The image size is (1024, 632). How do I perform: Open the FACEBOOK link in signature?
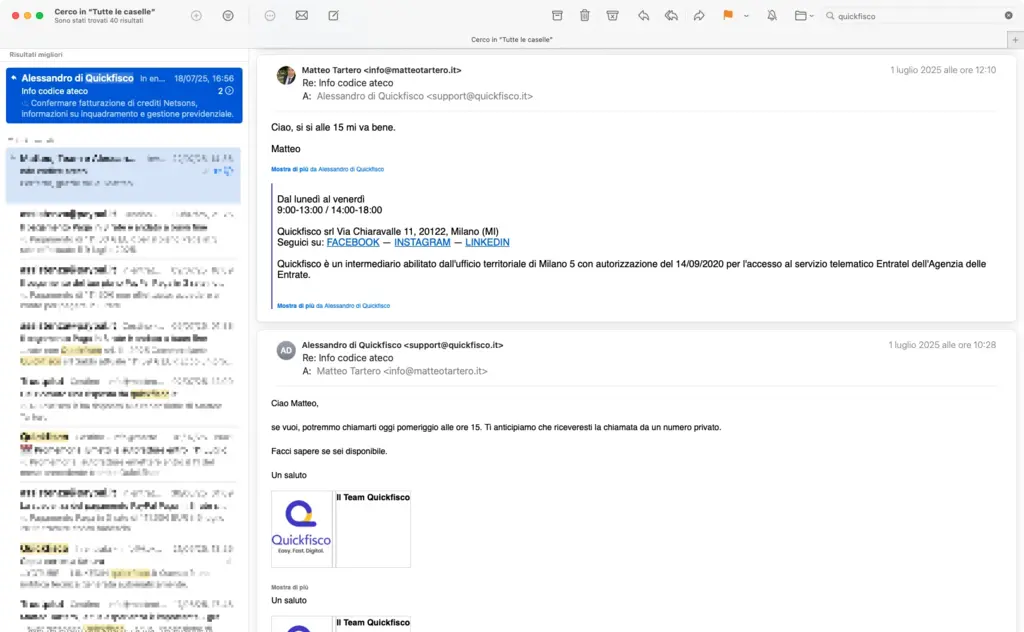(x=353, y=242)
